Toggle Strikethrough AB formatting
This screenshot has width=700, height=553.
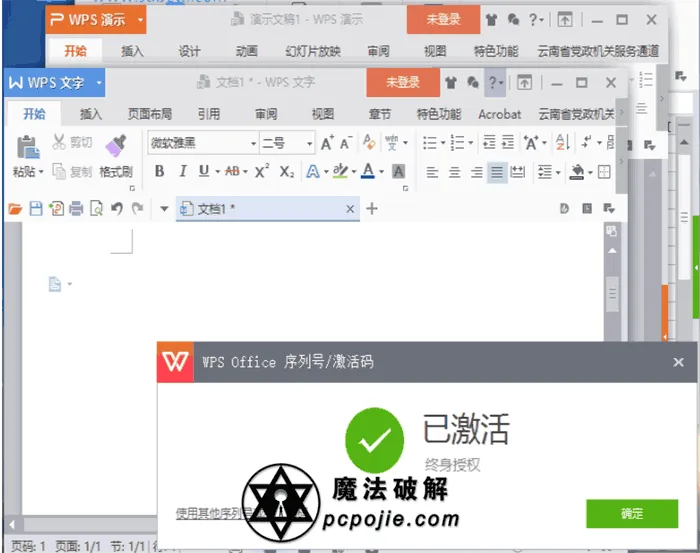233,171
